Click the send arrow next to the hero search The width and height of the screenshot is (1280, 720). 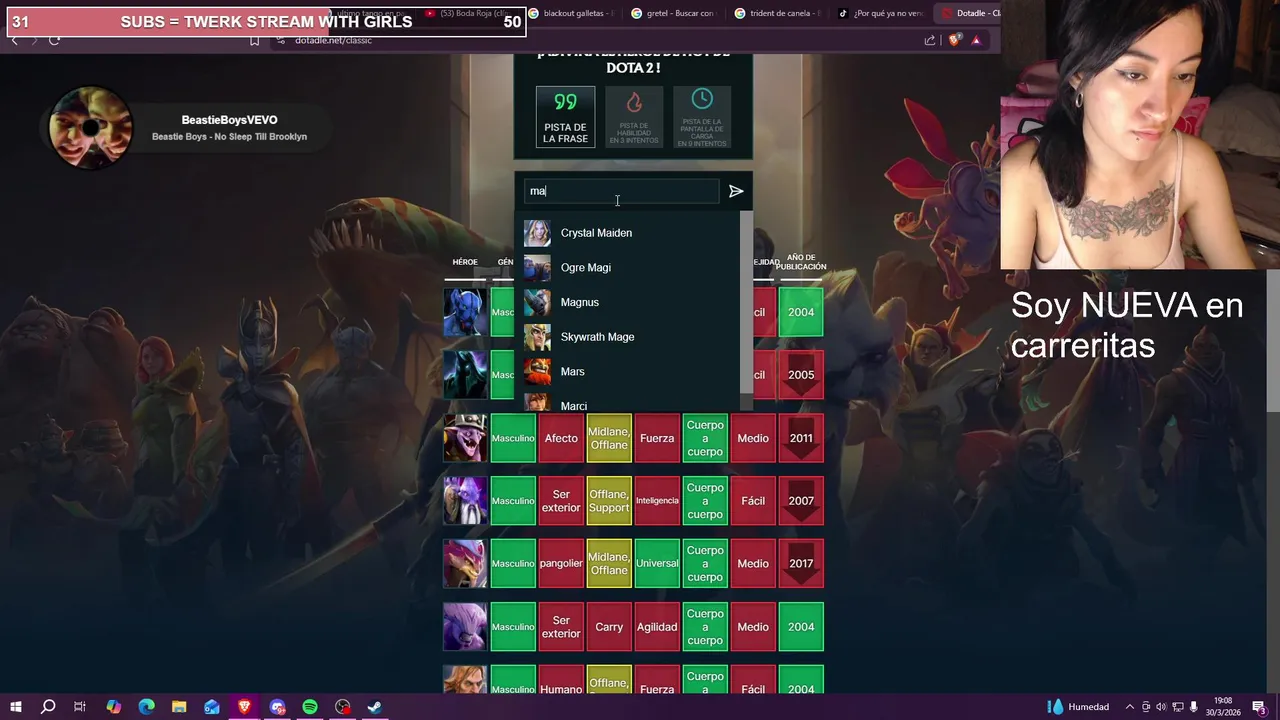tap(736, 191)
